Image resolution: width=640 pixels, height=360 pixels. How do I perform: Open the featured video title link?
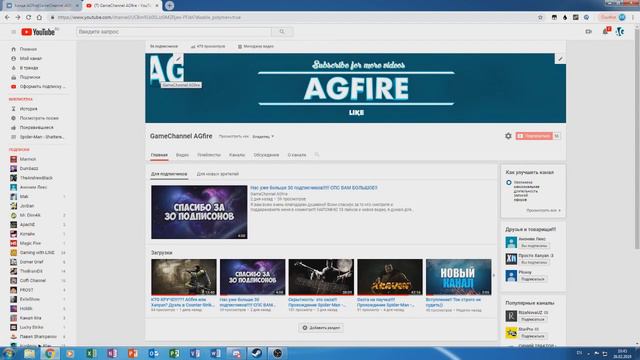point(314,188)
